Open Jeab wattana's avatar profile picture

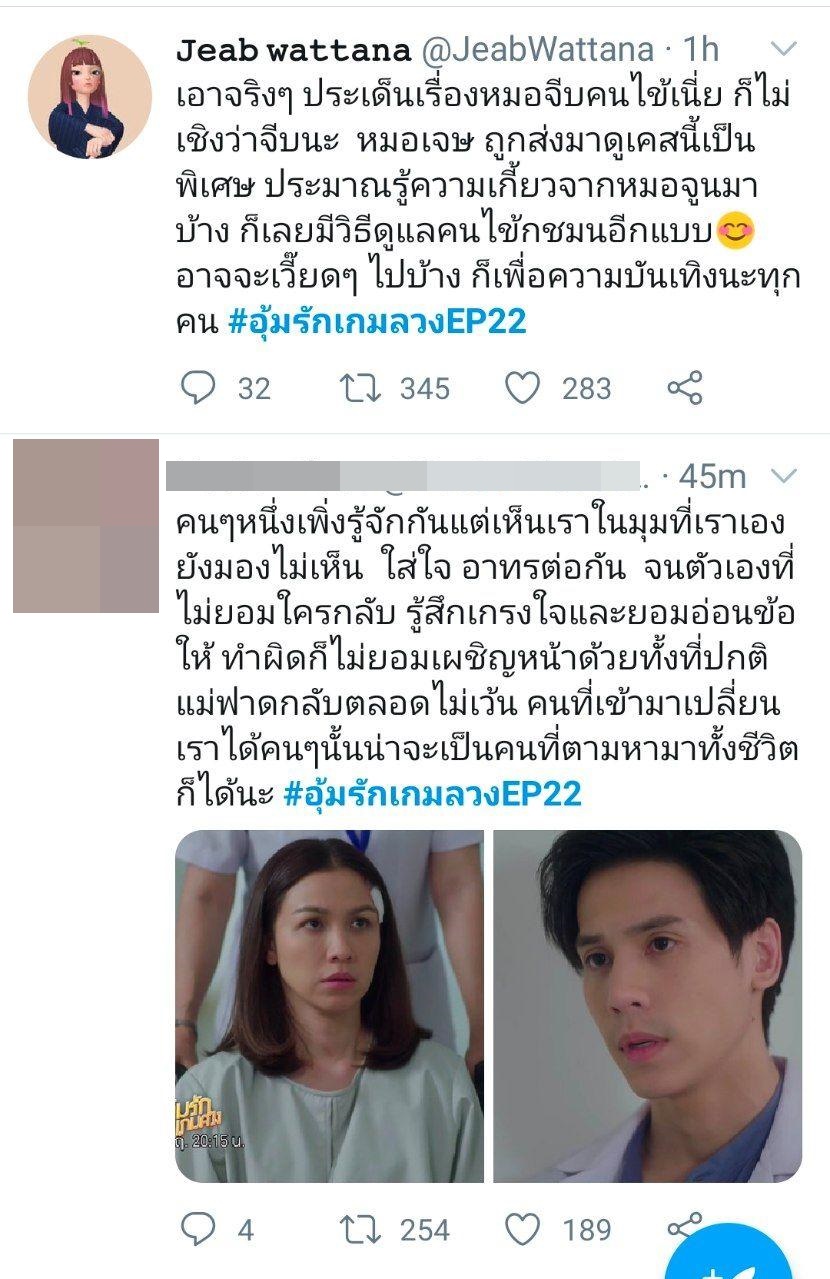pos(90,97)
